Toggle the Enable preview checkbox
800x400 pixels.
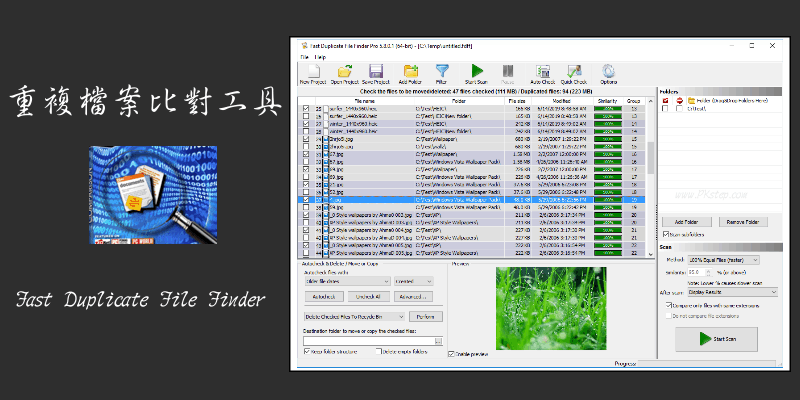coord(451,354)
